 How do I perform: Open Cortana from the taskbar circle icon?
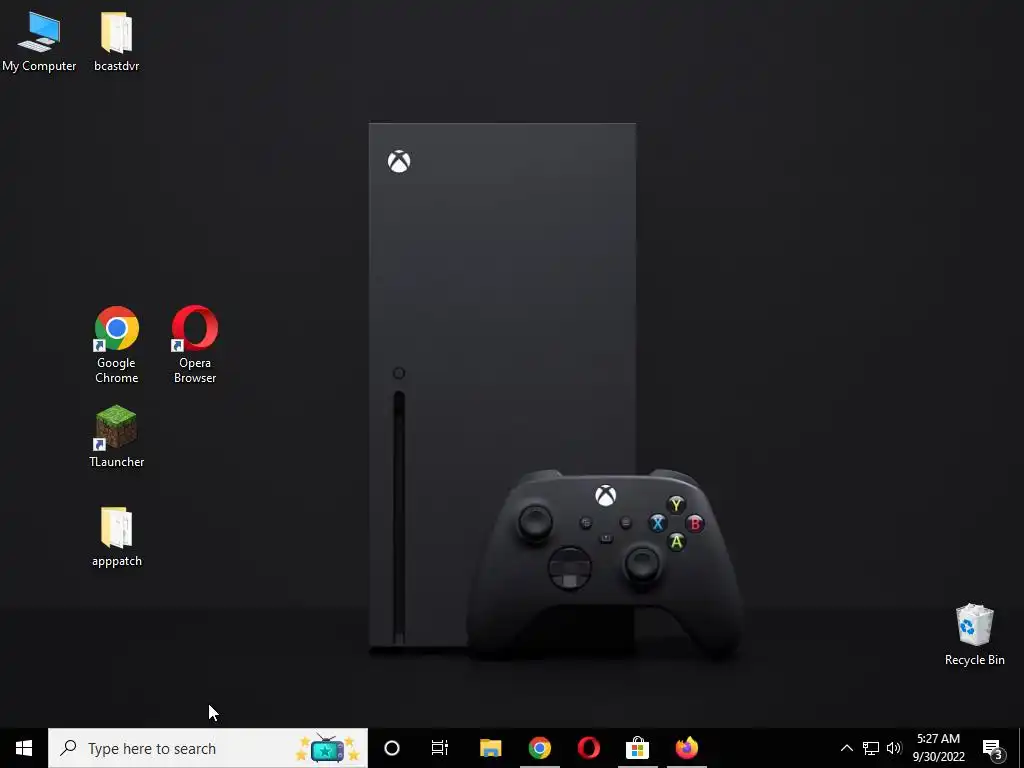[x=392, y=748]
